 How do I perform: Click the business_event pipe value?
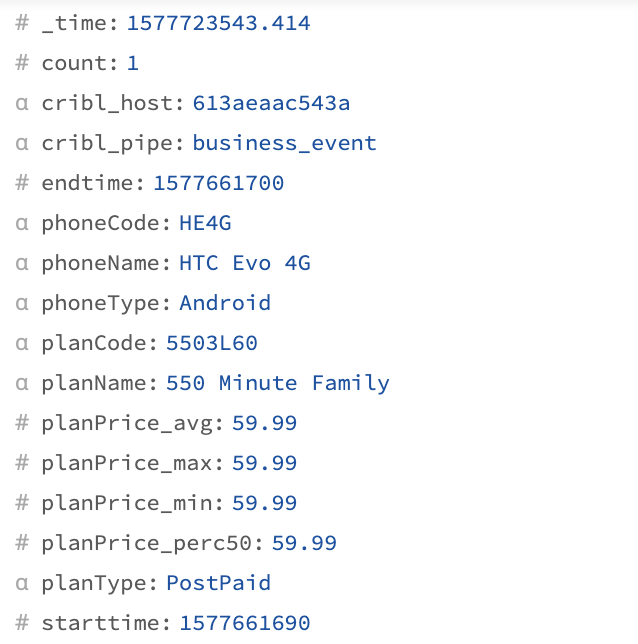click(x=284, y=143)
